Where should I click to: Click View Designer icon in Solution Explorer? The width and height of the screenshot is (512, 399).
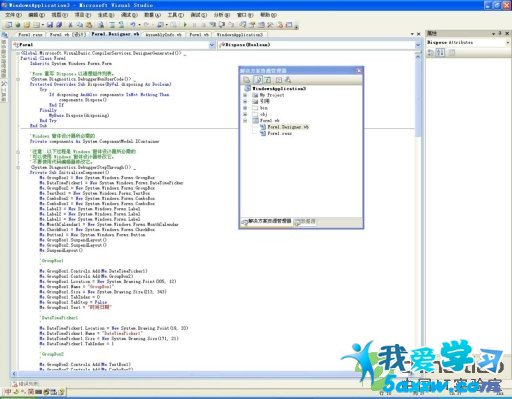288,80
